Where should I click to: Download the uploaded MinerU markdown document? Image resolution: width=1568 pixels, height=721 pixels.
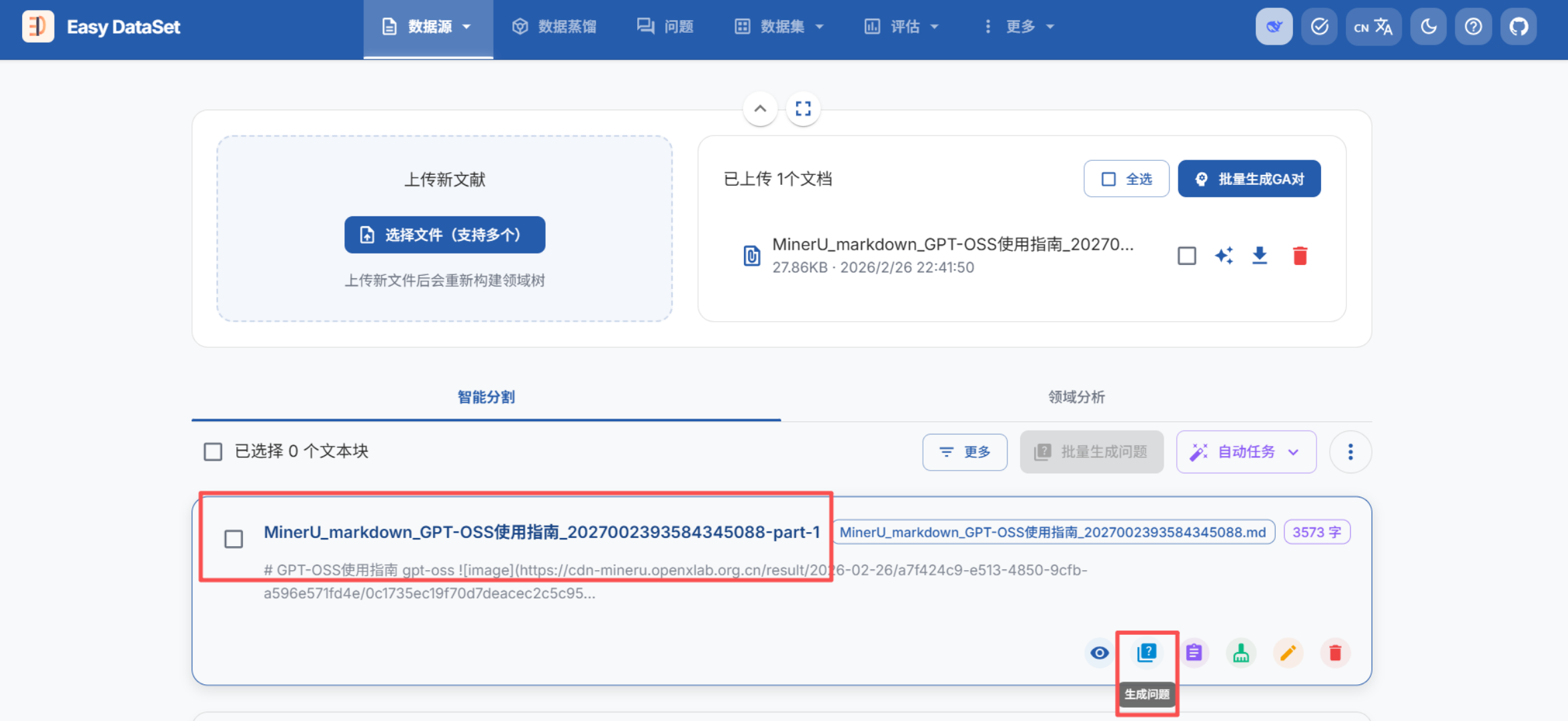point(1260,256)
